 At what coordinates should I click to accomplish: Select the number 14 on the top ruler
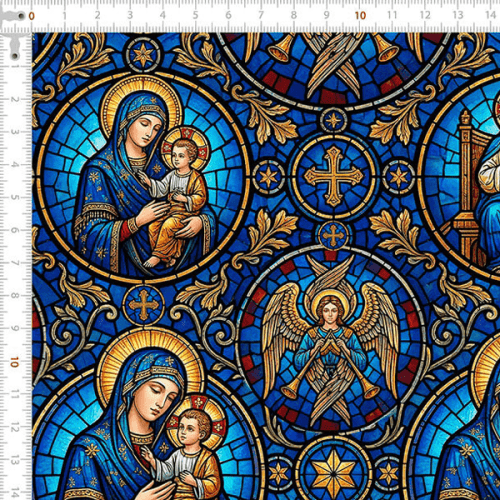[490, 15]
